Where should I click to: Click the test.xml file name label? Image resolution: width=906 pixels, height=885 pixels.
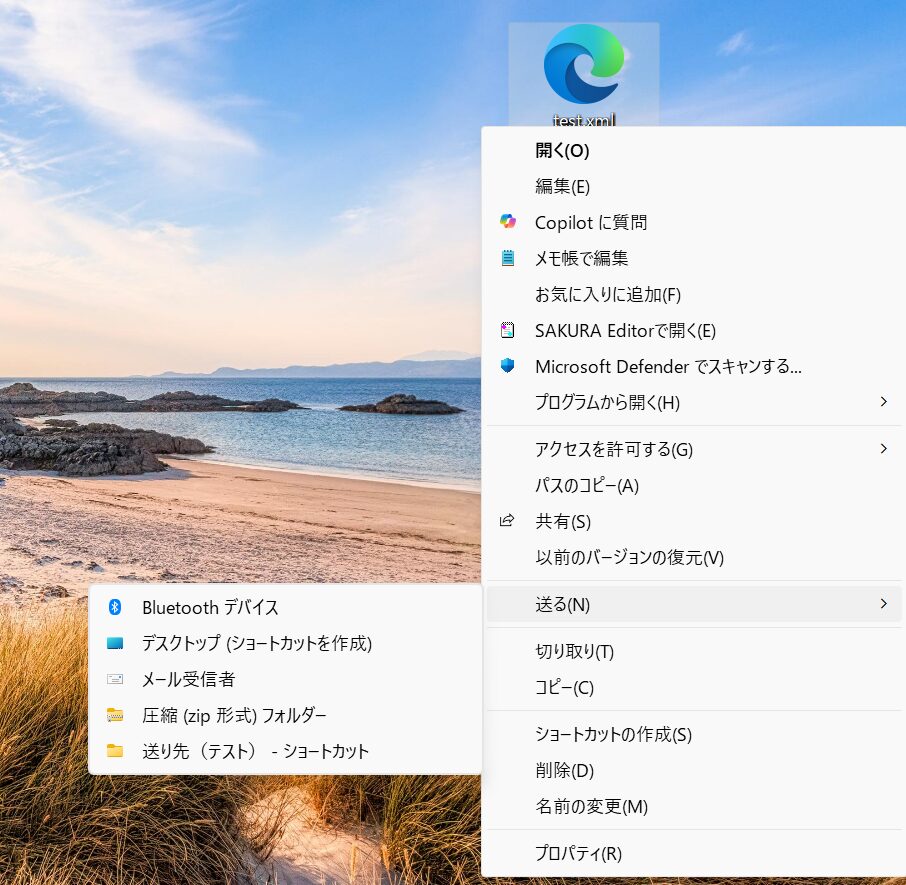tap(584, 120)
